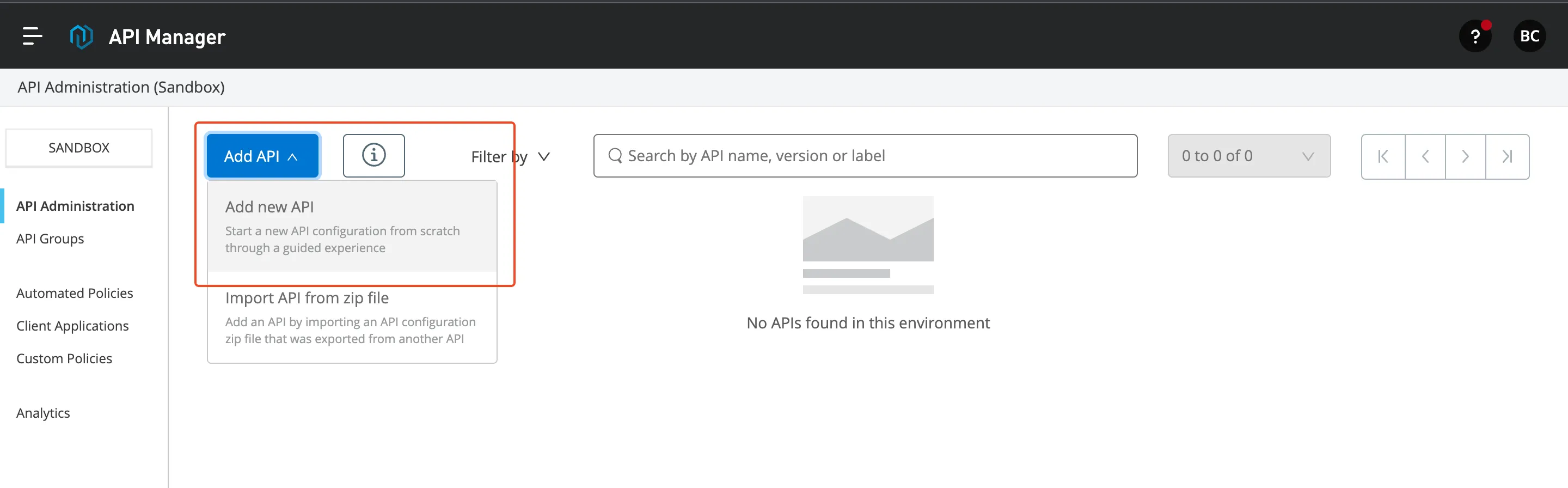This screenshot has width=1568, height=488.
Task: Go to the next results page
Action: pyautogui.click(x=1465, y=156)
